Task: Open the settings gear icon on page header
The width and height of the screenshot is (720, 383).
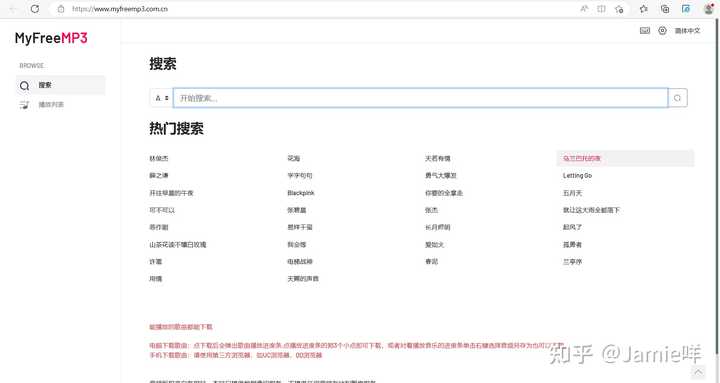Action: tap(662, 30)
